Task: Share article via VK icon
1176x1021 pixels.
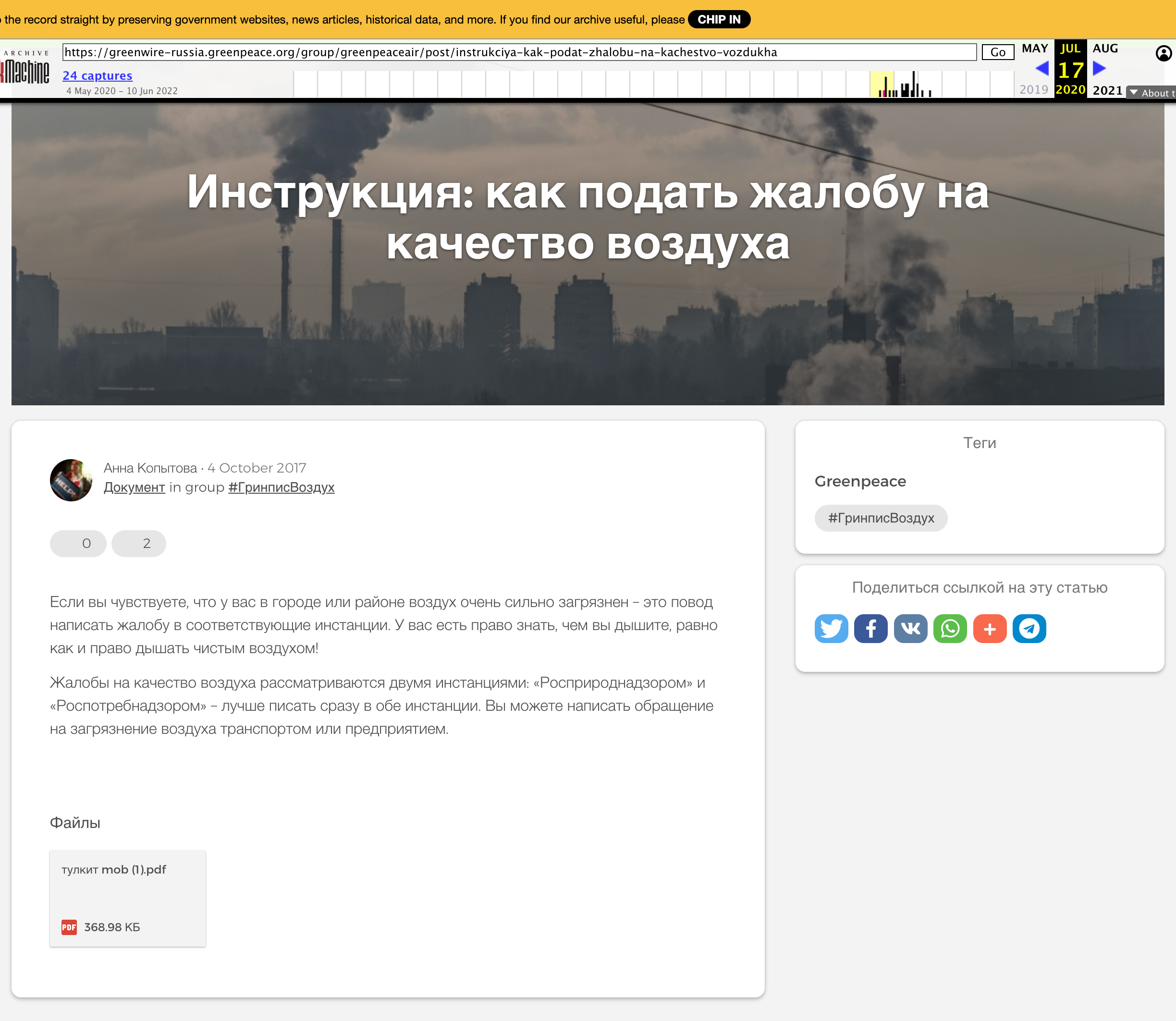Action: pyautogui.click(x=910, y=629)
